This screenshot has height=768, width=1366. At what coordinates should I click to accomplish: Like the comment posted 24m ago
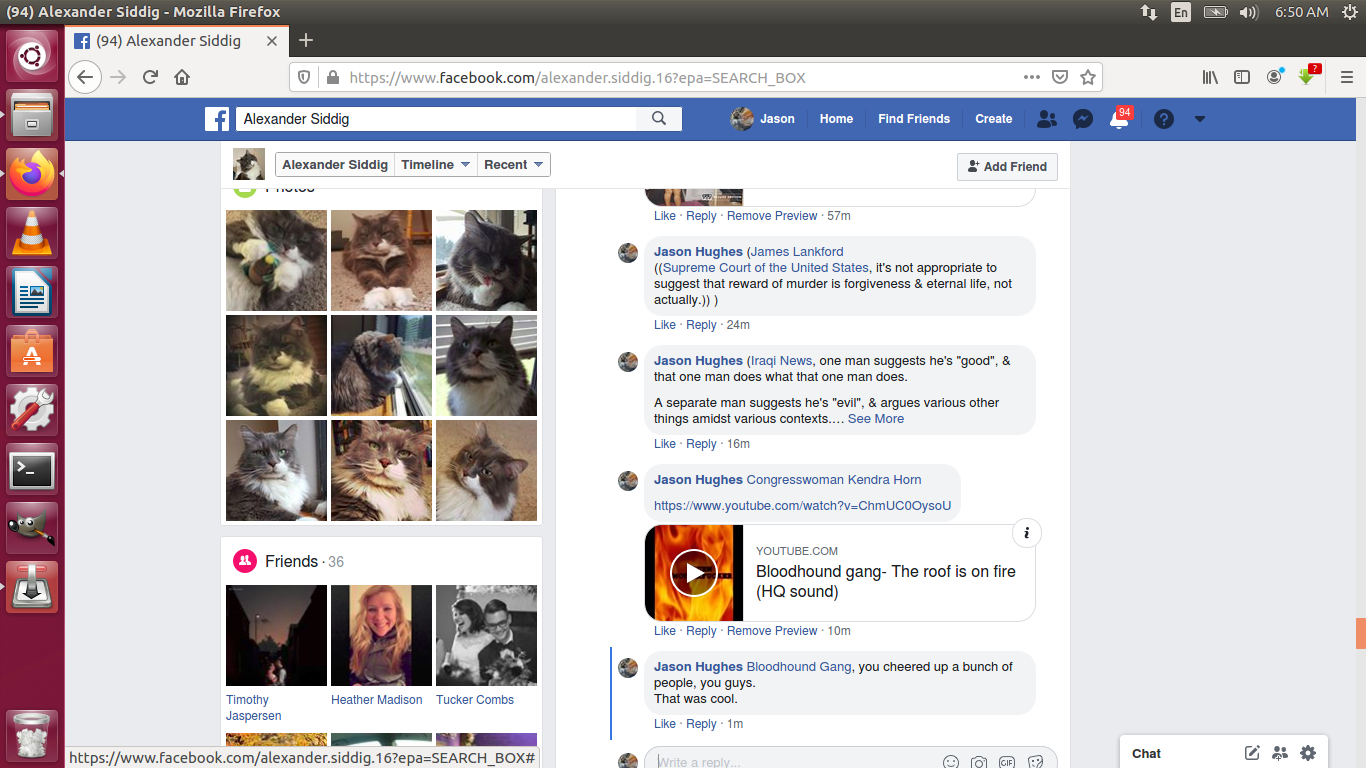[x=665, y=325]
